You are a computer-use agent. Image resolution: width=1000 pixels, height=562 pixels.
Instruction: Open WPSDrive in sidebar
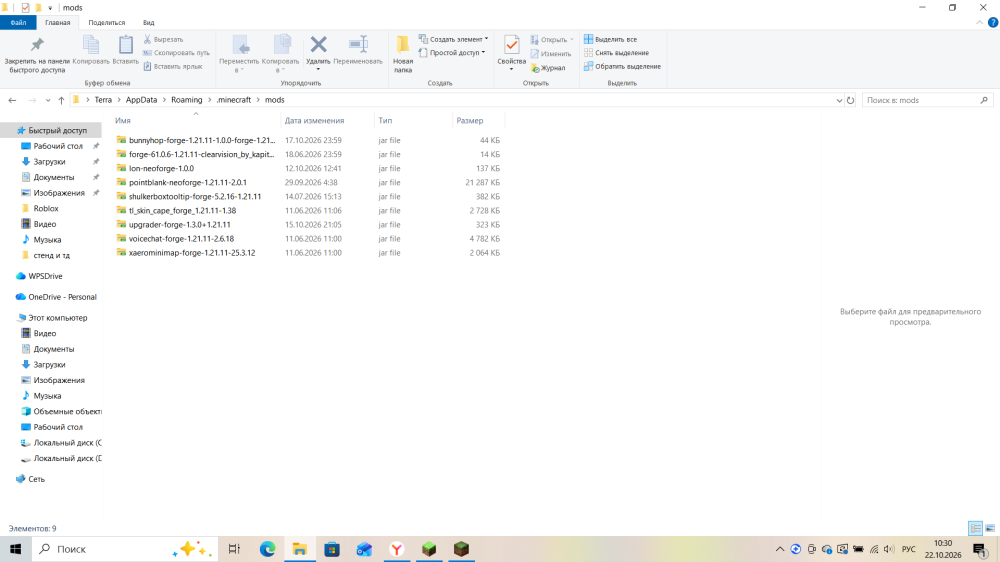click(45, 276)
